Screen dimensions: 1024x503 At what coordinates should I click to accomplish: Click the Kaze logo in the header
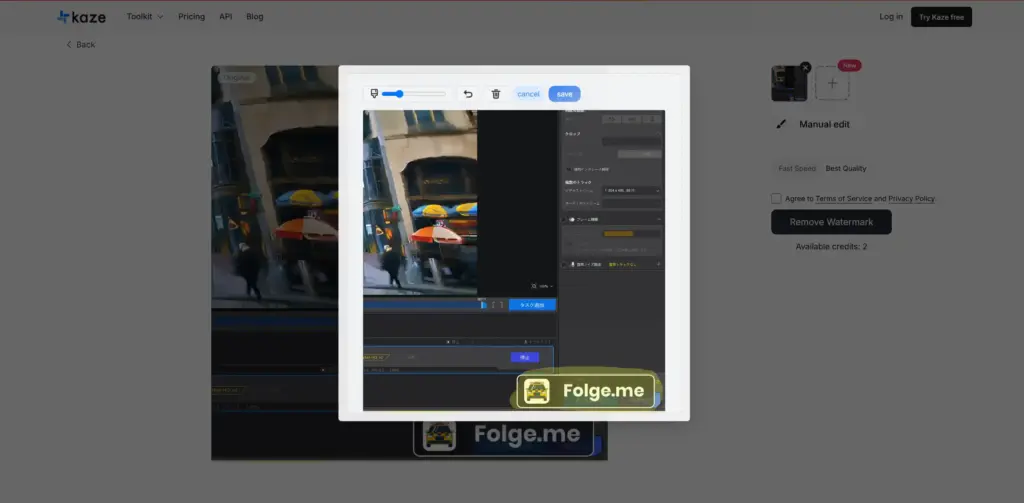tap(81, 17)
